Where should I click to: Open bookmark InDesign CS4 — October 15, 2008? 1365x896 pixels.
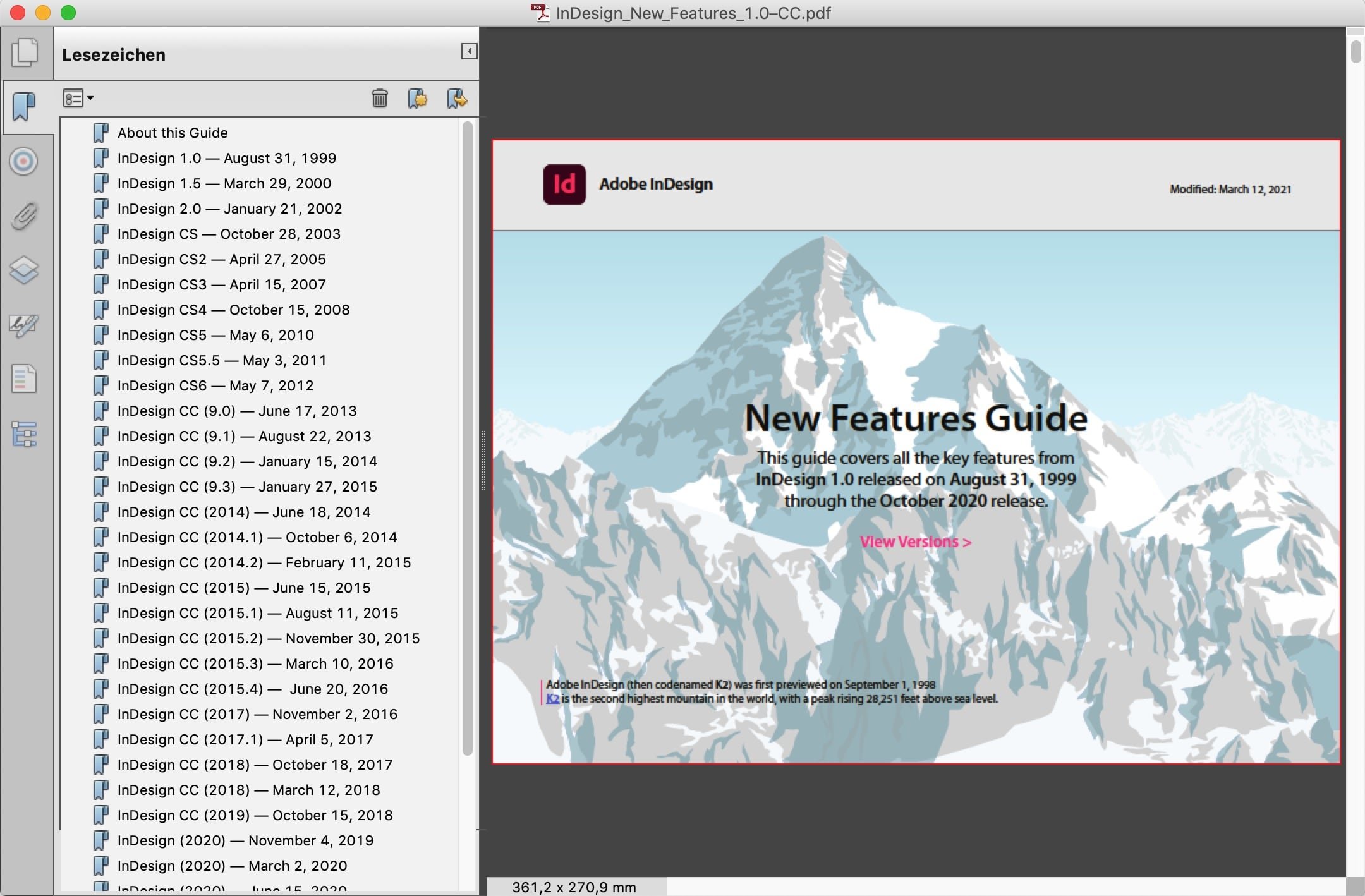[x=233, y=310]
